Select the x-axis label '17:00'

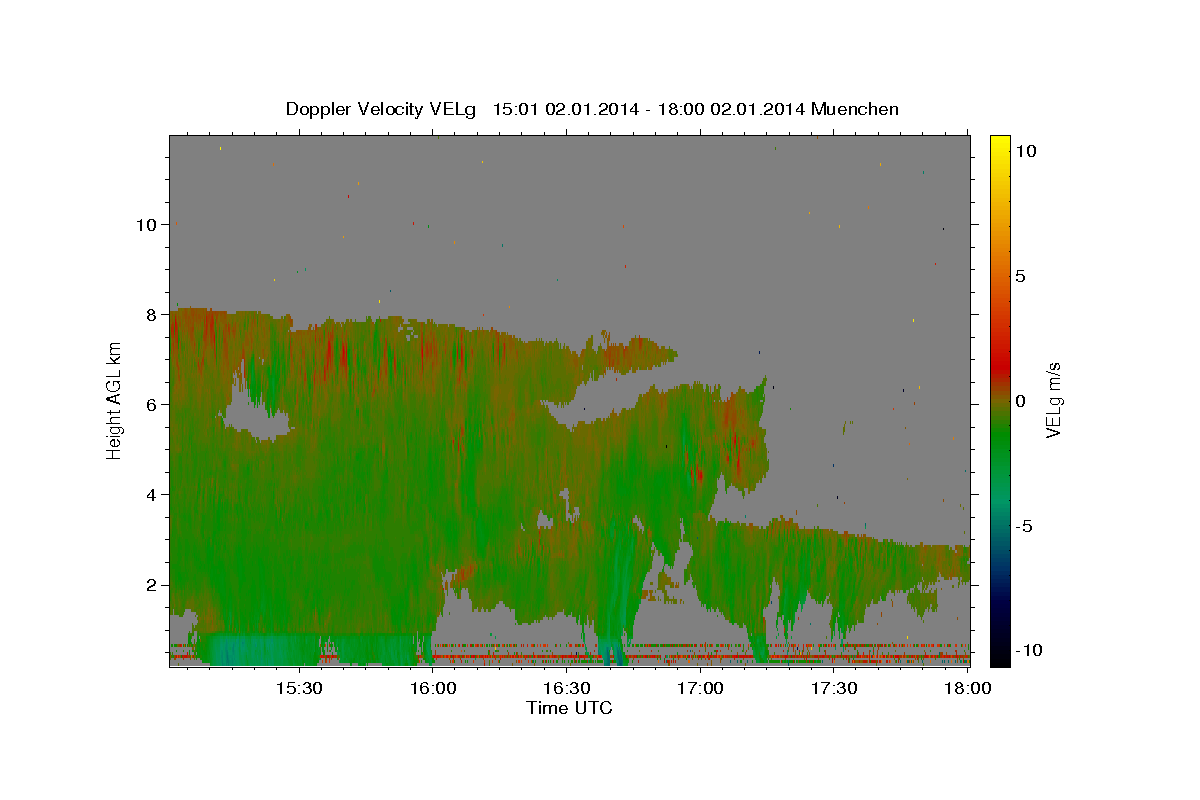[701, 689]
